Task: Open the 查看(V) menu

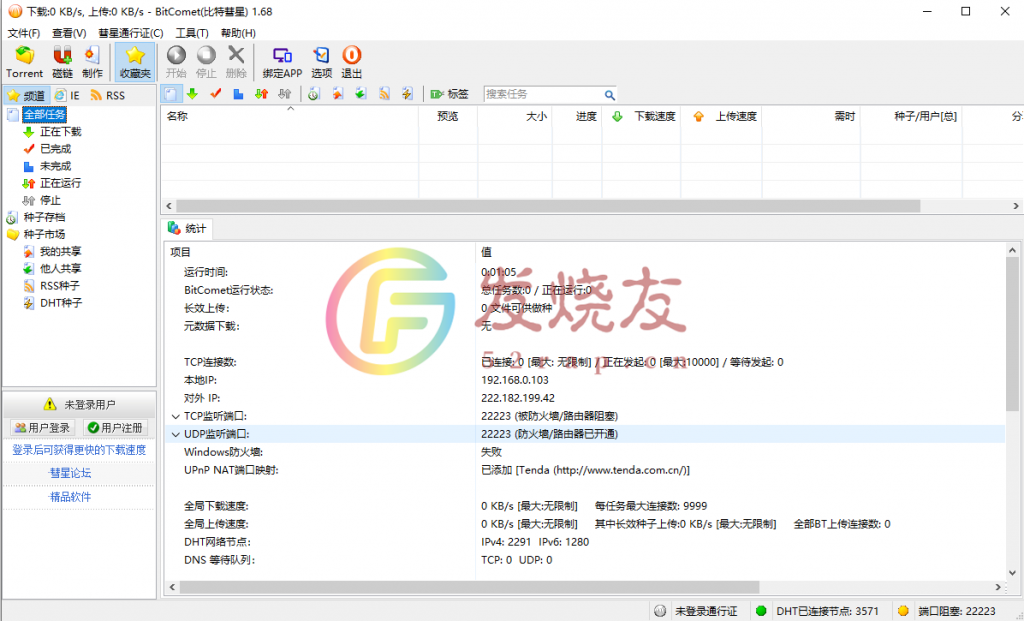Action: point(69,33)
